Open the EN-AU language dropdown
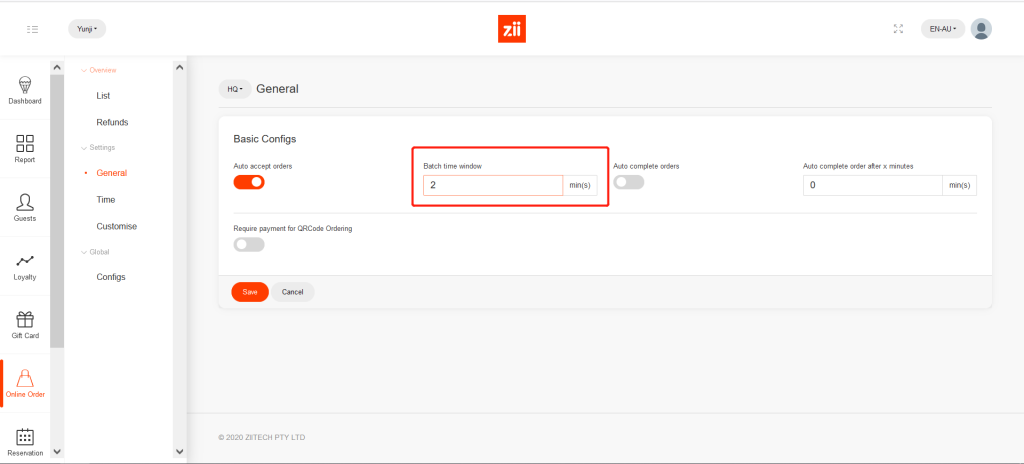Screen dimensions: 1024x464 942,29
